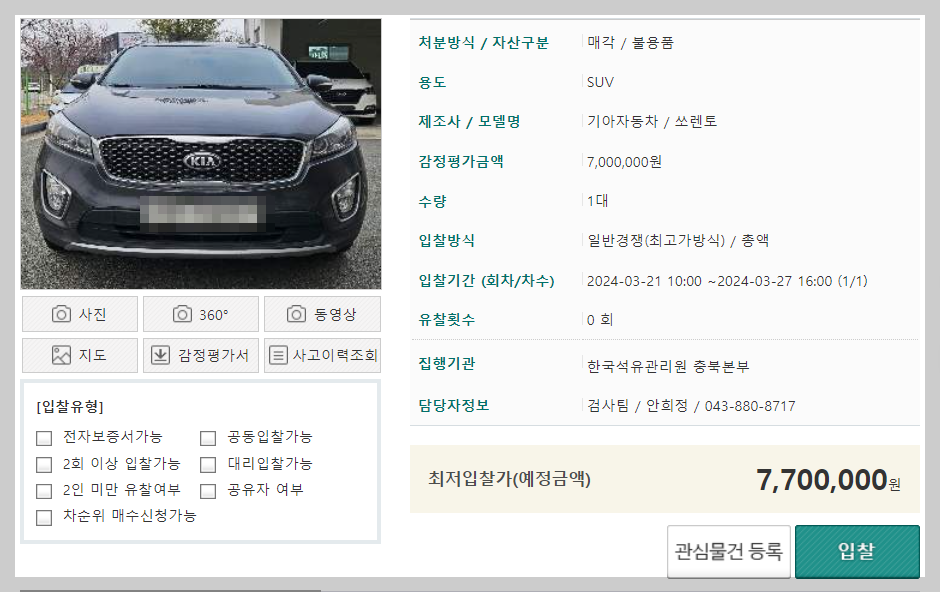Click the 쏘렌토 model name
Image resolution: width=940 pixels, height=592 pixels.
point(697,121)
